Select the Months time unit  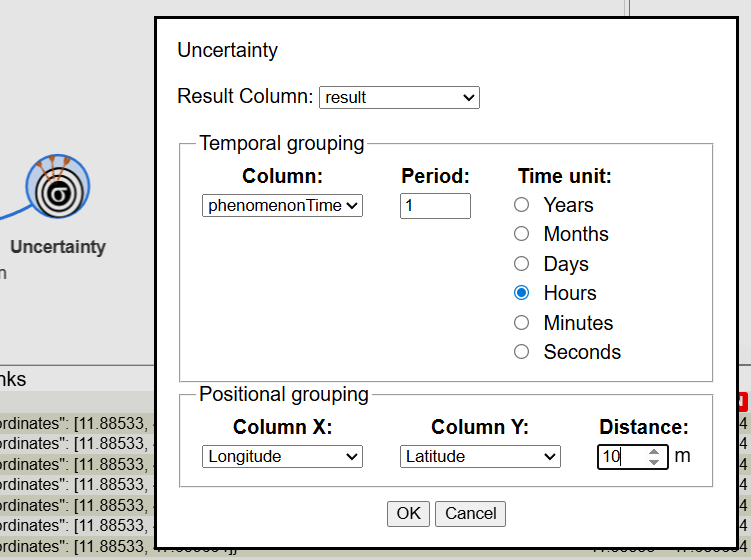(521, 234)
